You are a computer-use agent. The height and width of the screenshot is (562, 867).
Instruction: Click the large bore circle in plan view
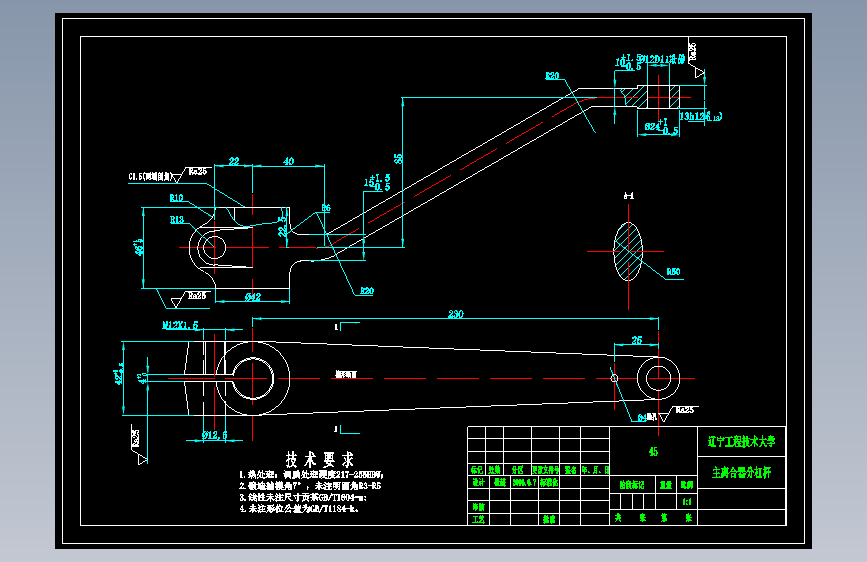pyautogui.click(x=253, y=378)
